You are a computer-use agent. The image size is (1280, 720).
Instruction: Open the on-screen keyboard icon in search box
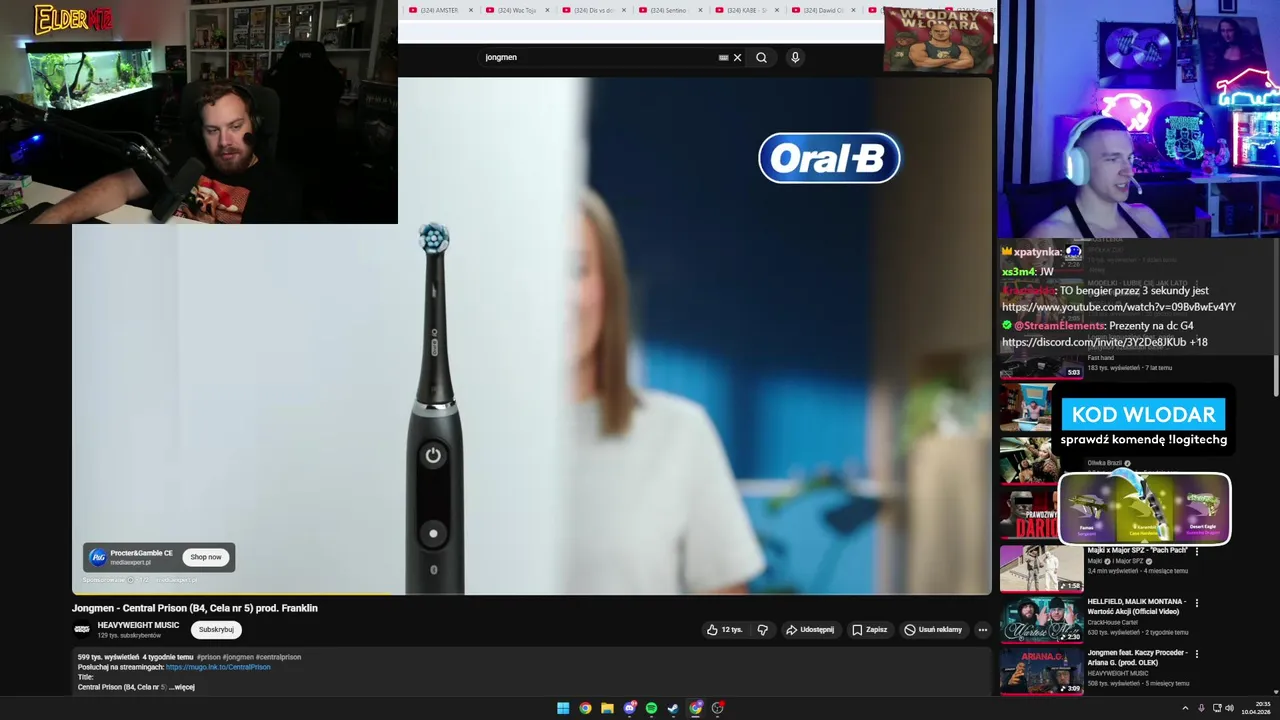click(x=723, y=57)
